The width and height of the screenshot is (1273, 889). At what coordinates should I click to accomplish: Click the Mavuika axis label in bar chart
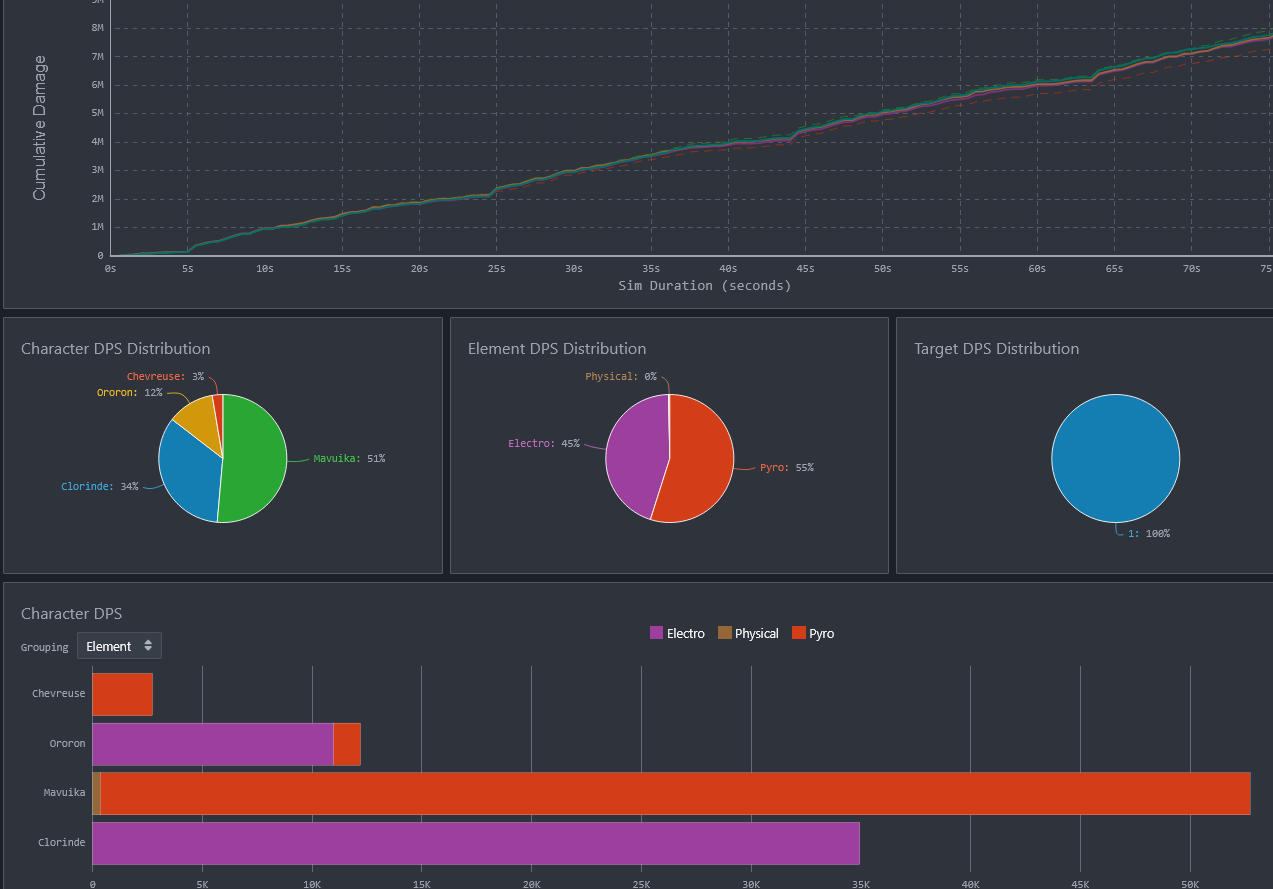click(x=64, y=793)
